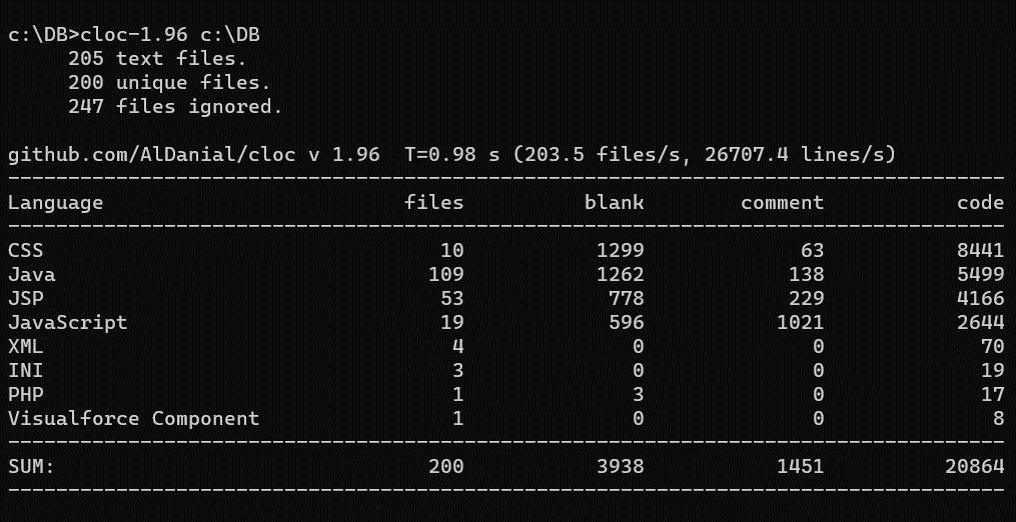
Task: Select the files column header
Action: click(434, 203)
